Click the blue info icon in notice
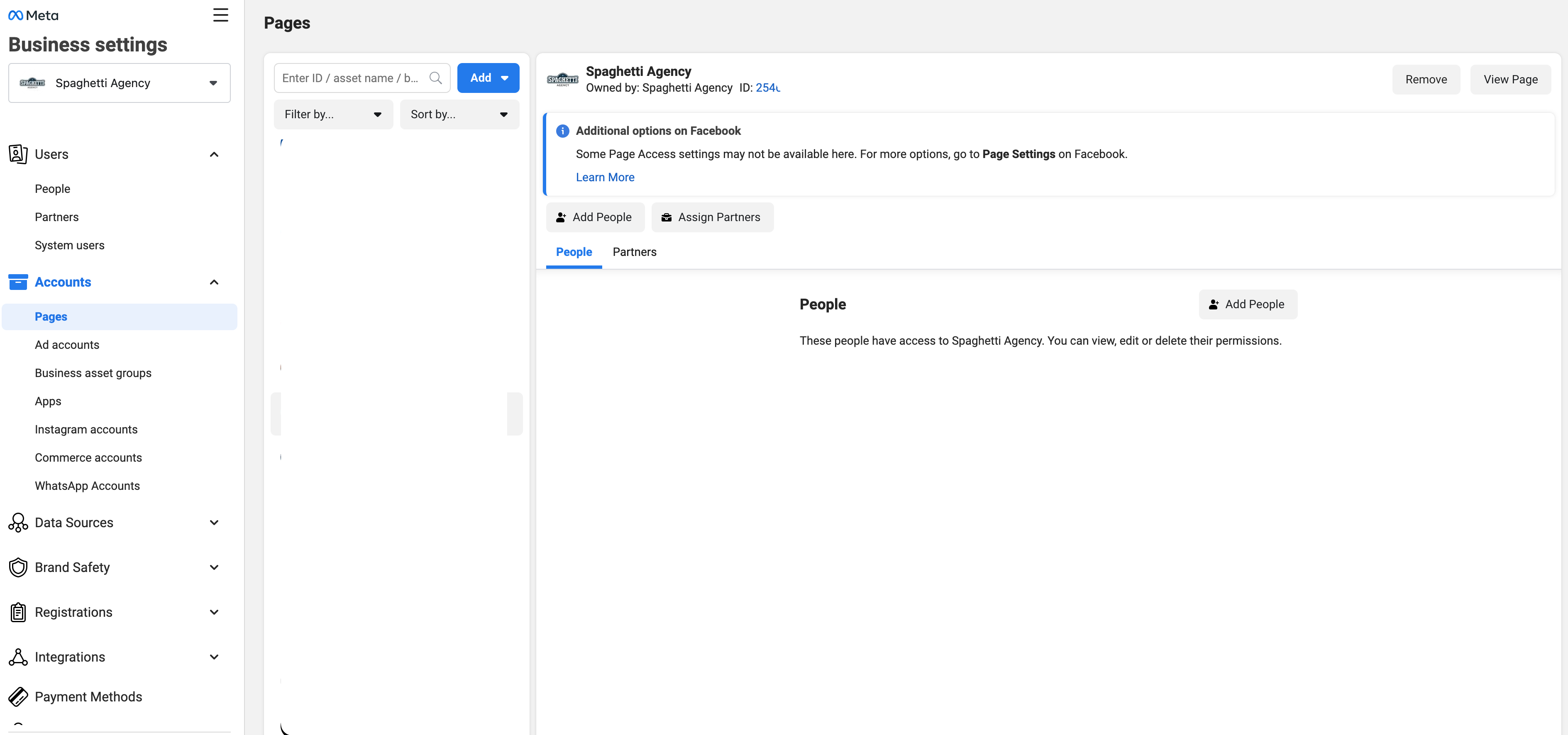Viewport: 1568px width, 735px height. 562,131
